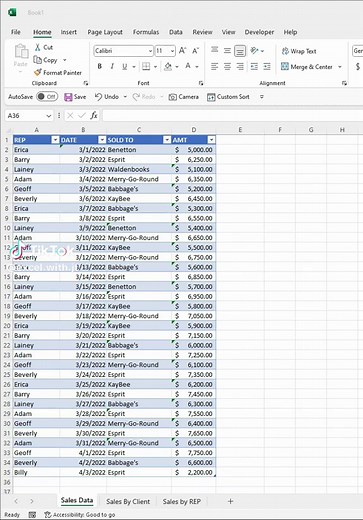Click Wrap Text
This screenshot has height=520, width=363.
pyautogui.click(x=299, y=51)
